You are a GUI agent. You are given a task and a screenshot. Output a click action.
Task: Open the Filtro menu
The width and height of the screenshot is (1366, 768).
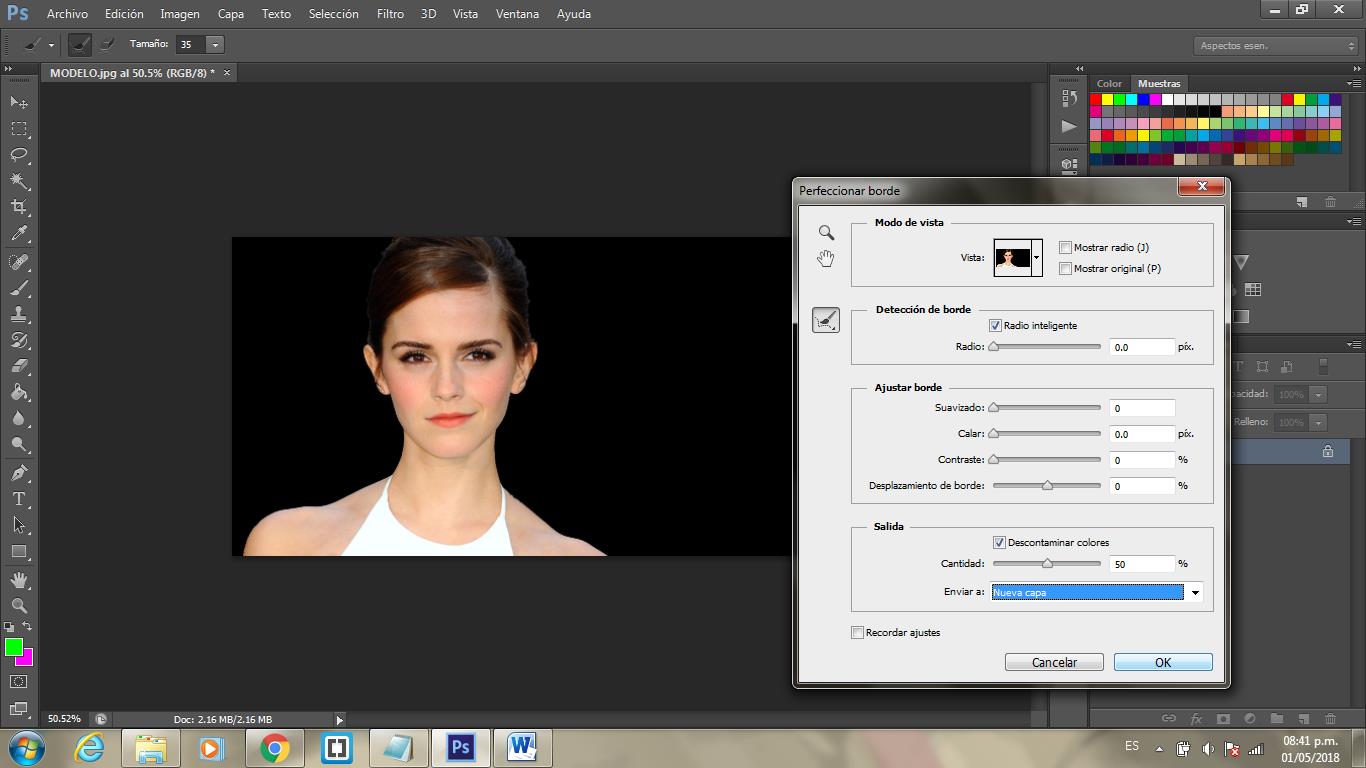coord(390,14)
